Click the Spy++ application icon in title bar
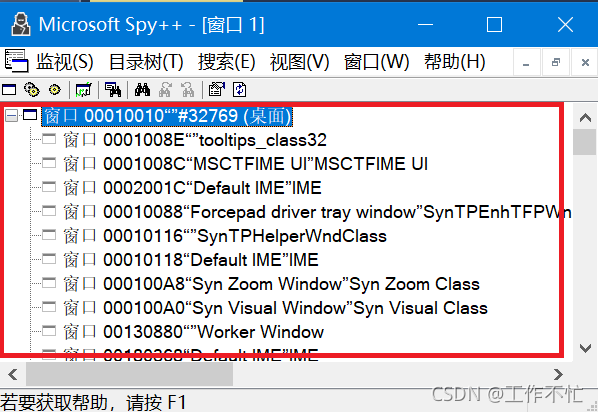Viewport: 598px width, 412px height. click(x=21, y=24)
